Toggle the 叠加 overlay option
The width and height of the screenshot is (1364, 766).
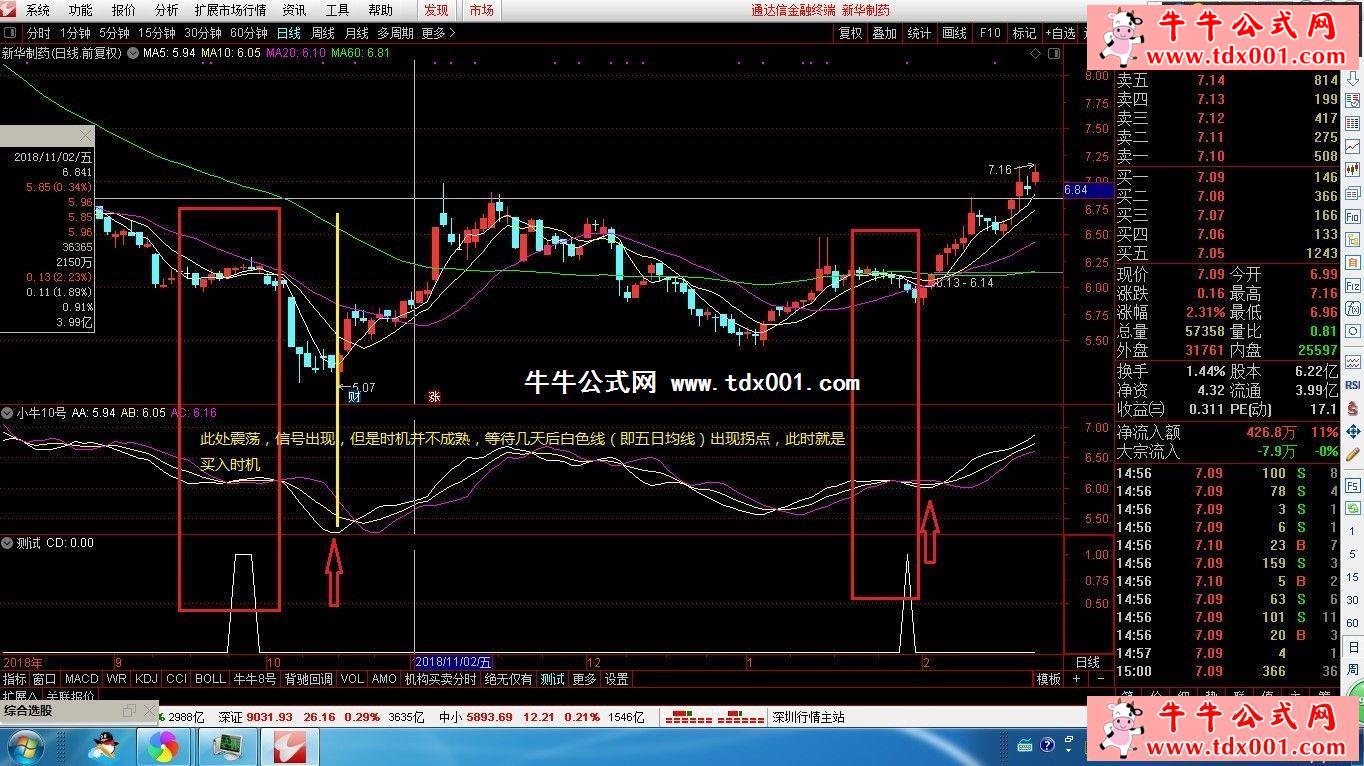click(884, 33)
